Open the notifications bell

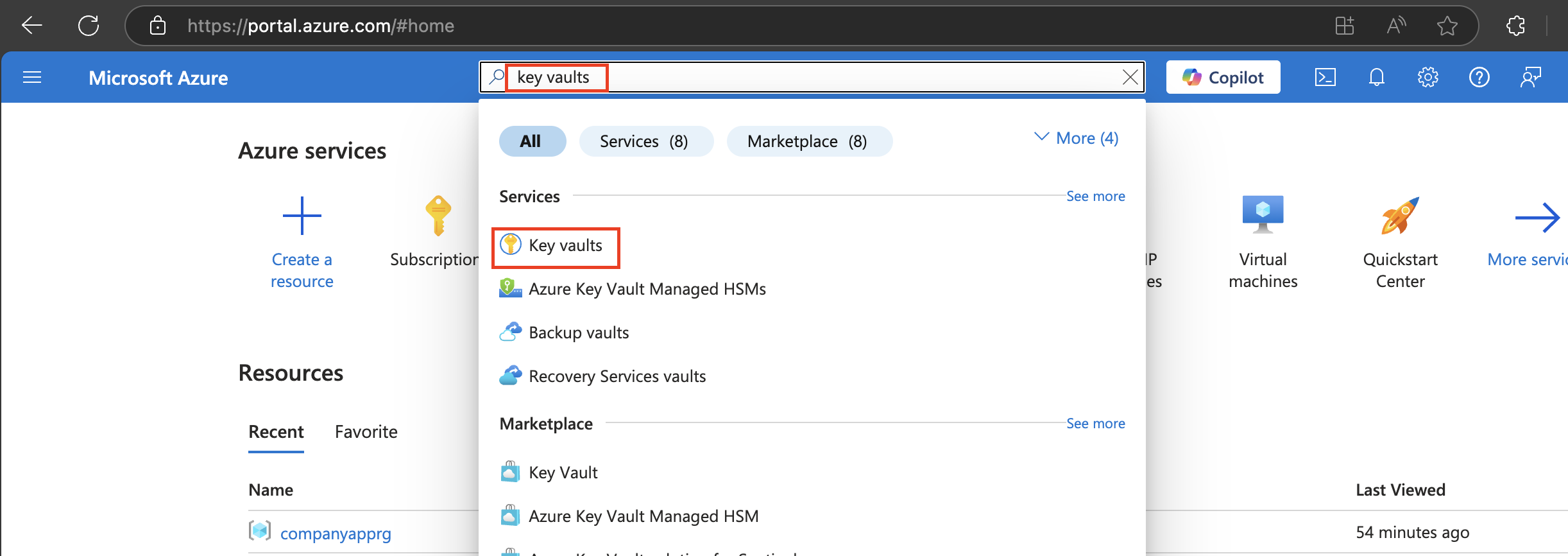(1377, 78)
